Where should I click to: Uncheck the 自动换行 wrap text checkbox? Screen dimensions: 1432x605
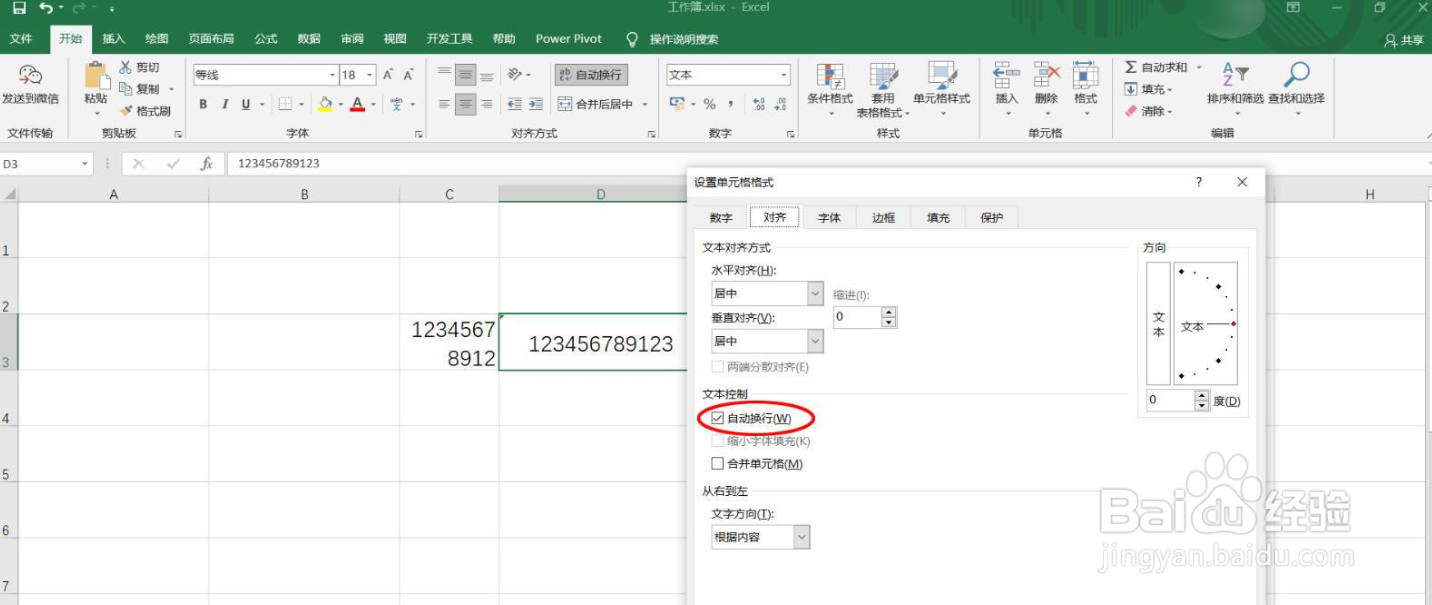[x=718, y=418]
